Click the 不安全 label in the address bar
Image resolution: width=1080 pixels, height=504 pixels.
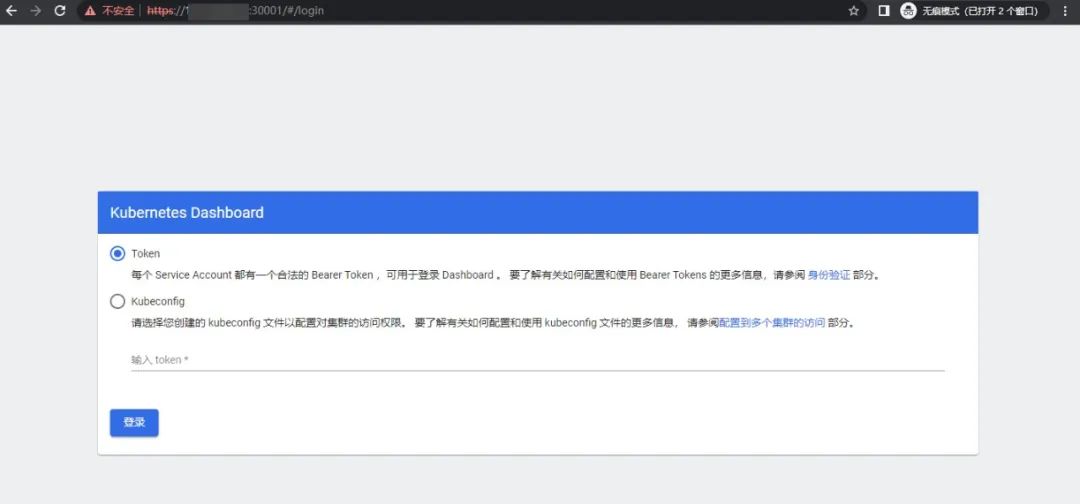coord(118,11)
